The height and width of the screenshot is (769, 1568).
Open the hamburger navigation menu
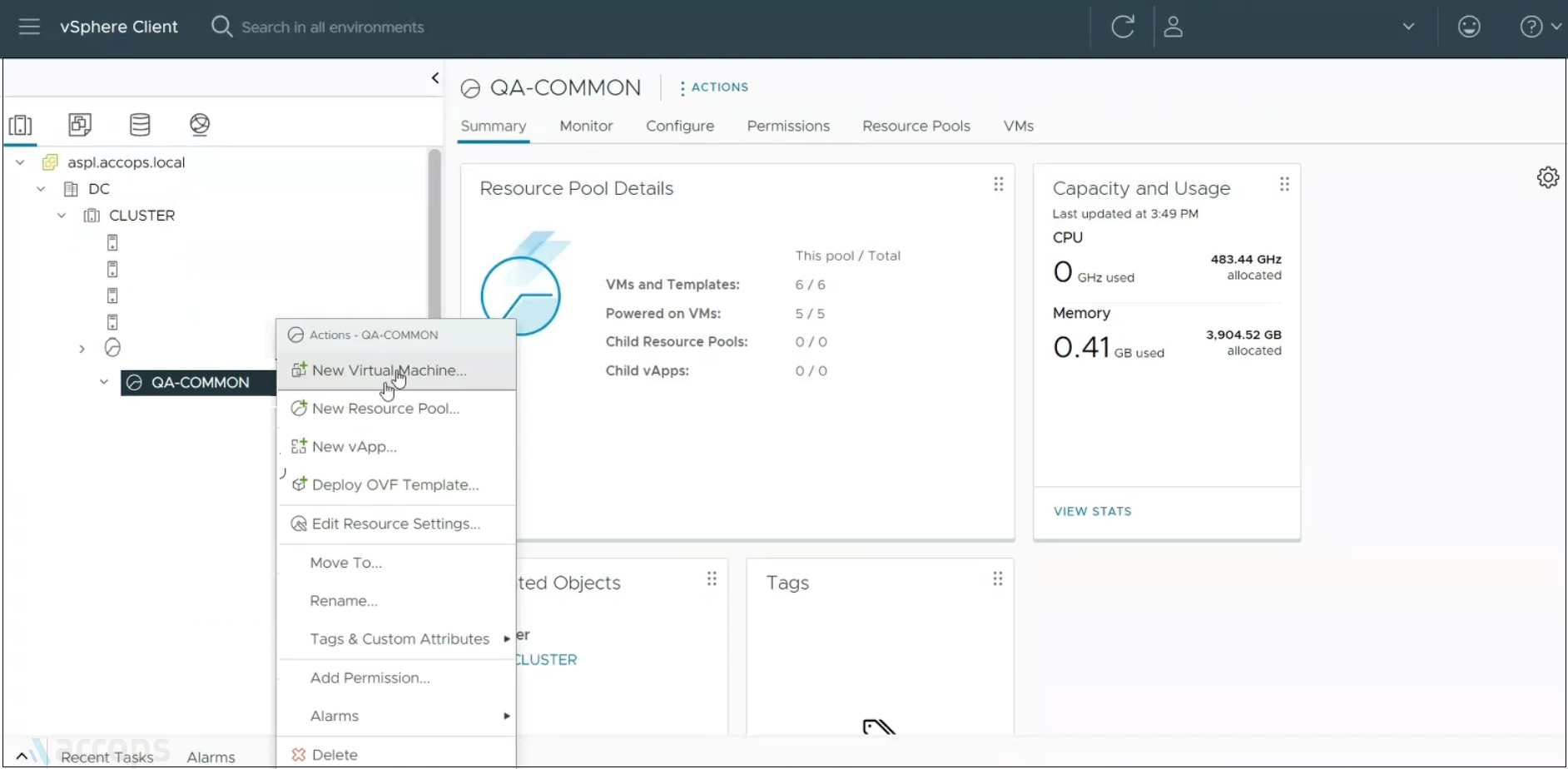click(x=29, y=27)
